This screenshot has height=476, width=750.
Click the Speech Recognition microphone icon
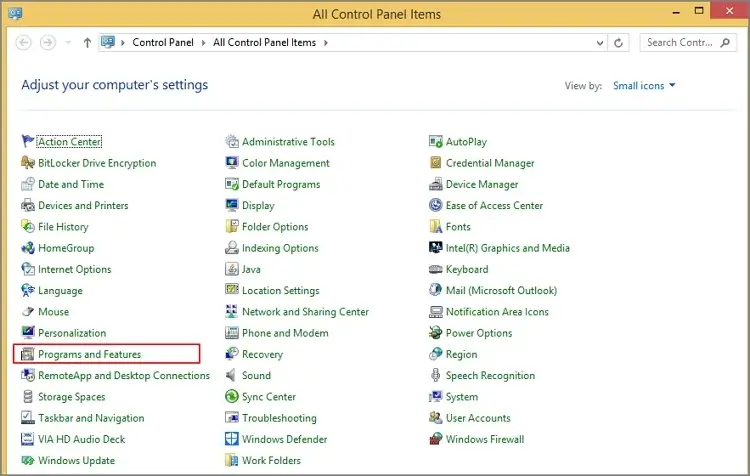pos(436,376)
